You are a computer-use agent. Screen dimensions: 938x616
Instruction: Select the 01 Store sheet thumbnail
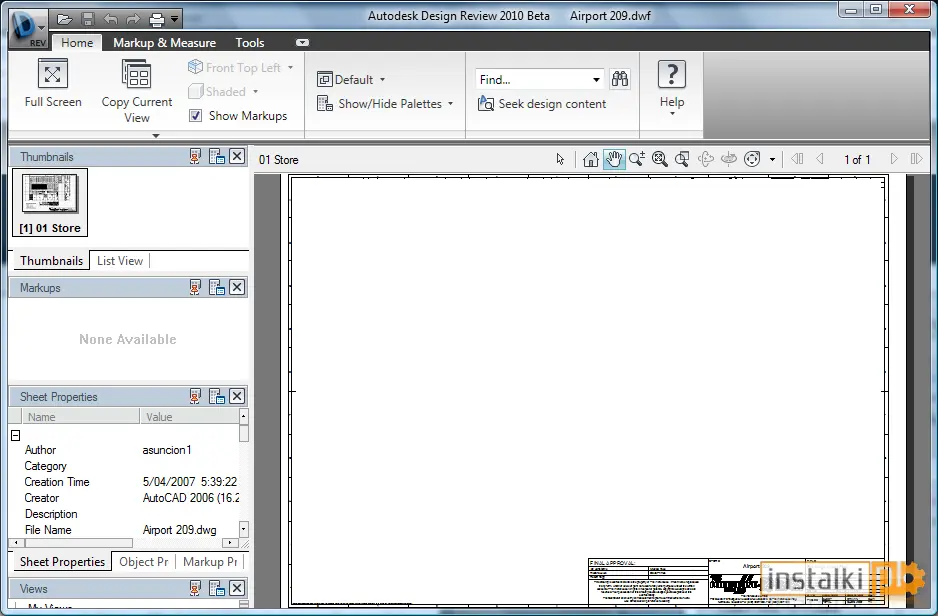pyautogui.click(x=50, y=202)
